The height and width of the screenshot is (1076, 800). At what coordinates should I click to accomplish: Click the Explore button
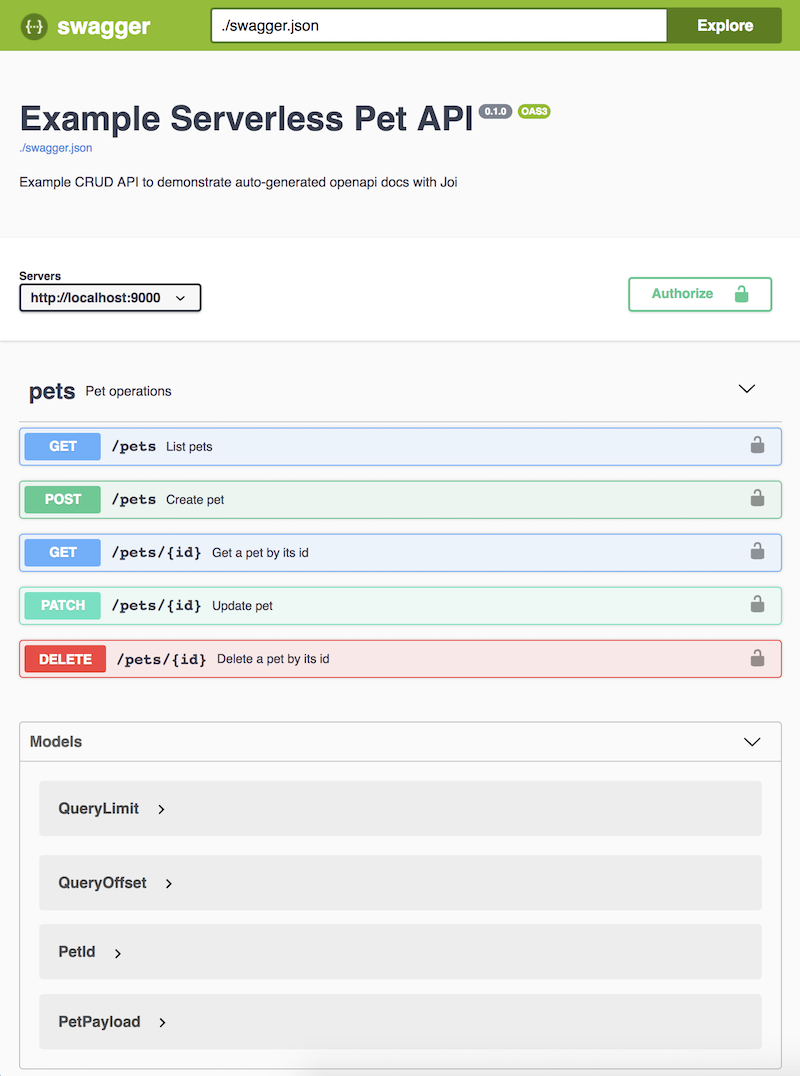pos(725,25)
